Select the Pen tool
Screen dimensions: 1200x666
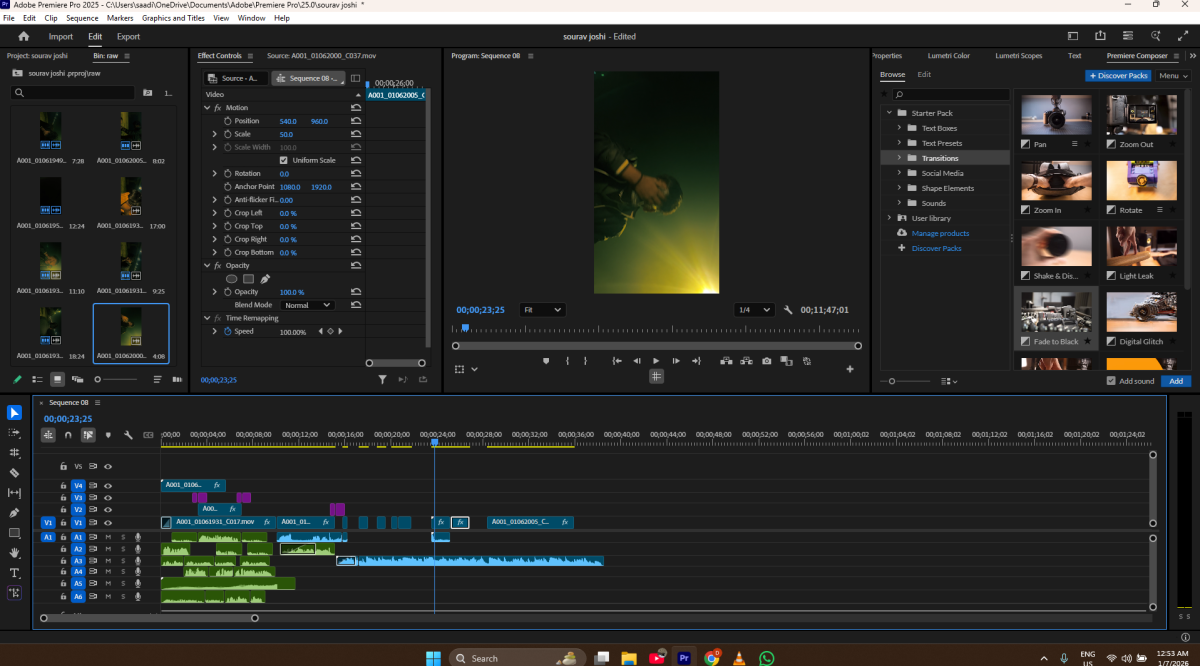[x=14, y=513]
